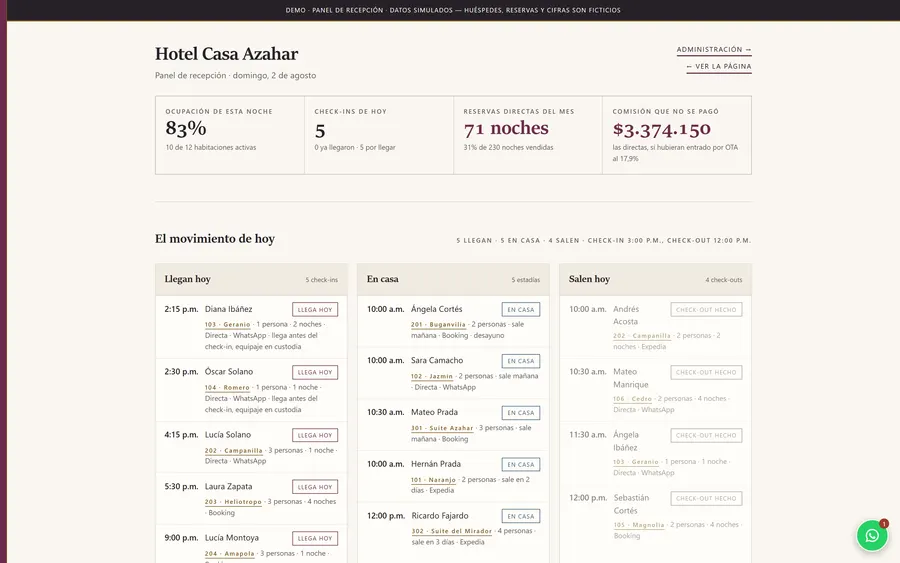Click the Hotel Casa Azahar title
Viewport: 900px width, 563px height.
(x=227, y=54)
